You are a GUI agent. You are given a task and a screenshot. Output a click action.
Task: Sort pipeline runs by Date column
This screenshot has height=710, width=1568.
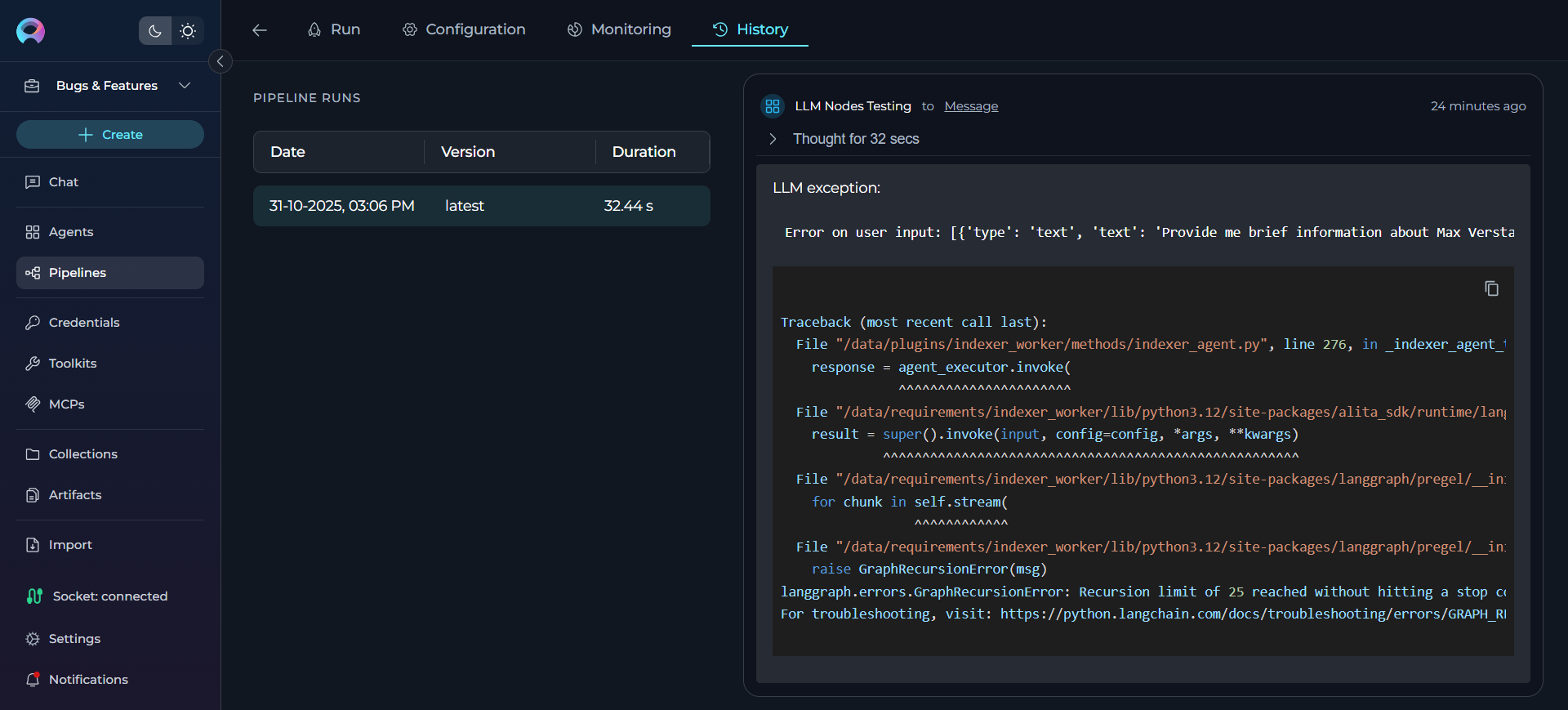[x=287, y=152]
